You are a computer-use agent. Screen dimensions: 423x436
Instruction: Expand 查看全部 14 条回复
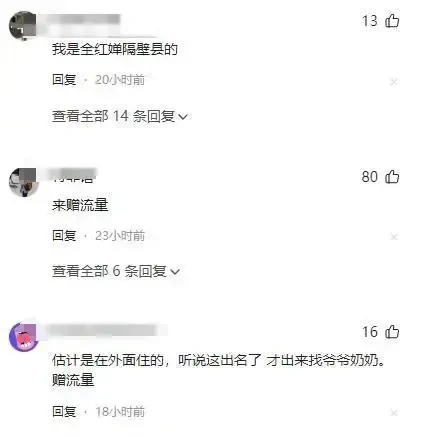[x=120, y=116]
